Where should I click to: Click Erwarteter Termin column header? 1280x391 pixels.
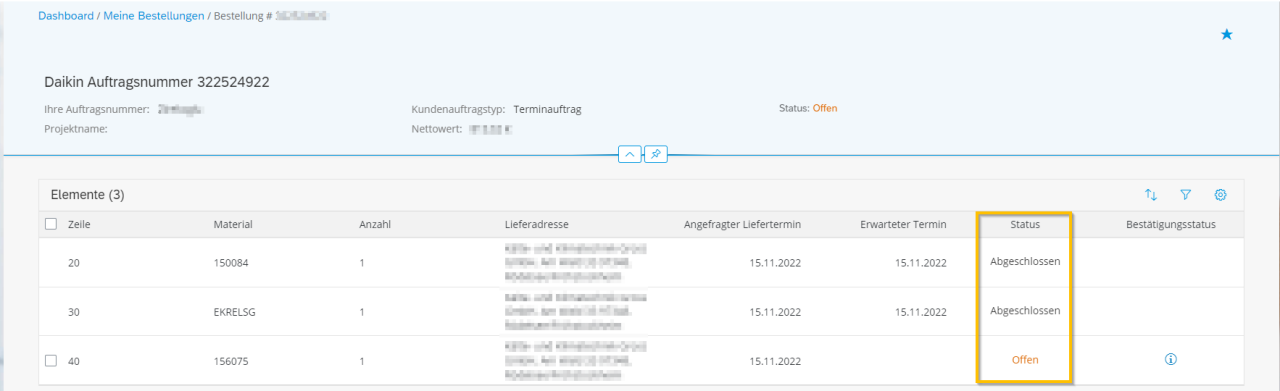pyautogui.click(x=903, y=224)
